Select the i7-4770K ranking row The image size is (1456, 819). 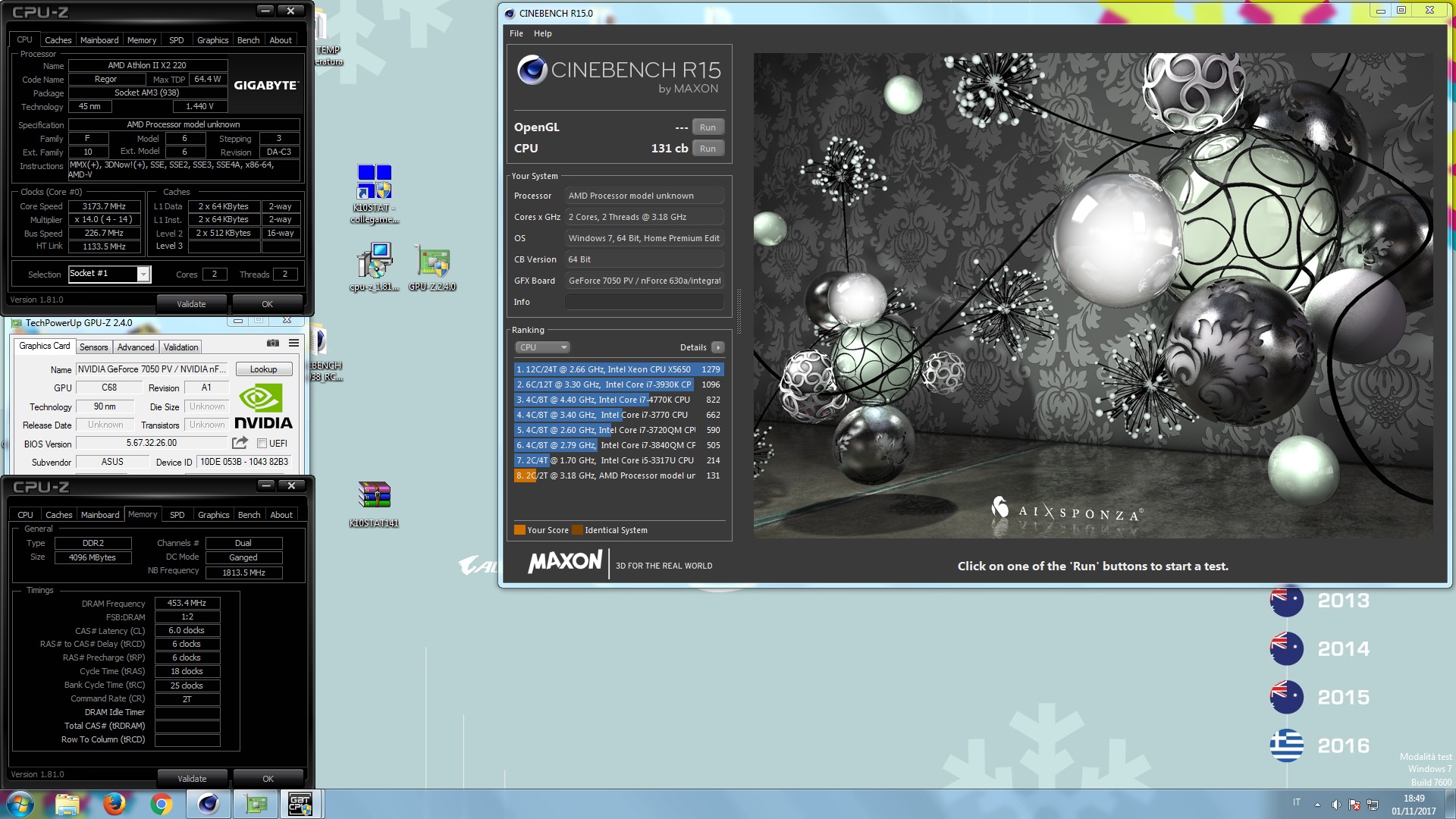(619, 400)
